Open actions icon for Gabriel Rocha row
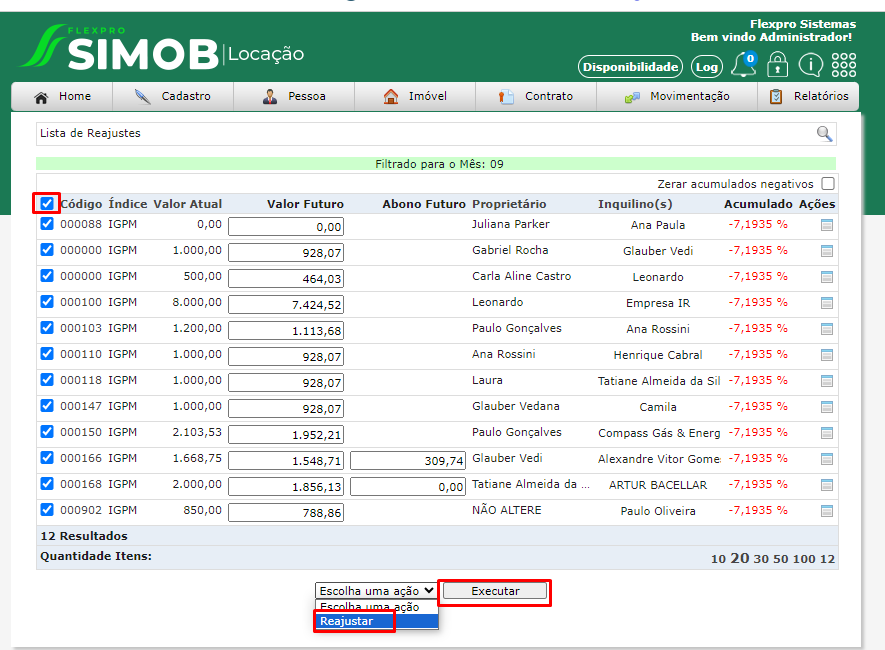 (x=827, y=251)
